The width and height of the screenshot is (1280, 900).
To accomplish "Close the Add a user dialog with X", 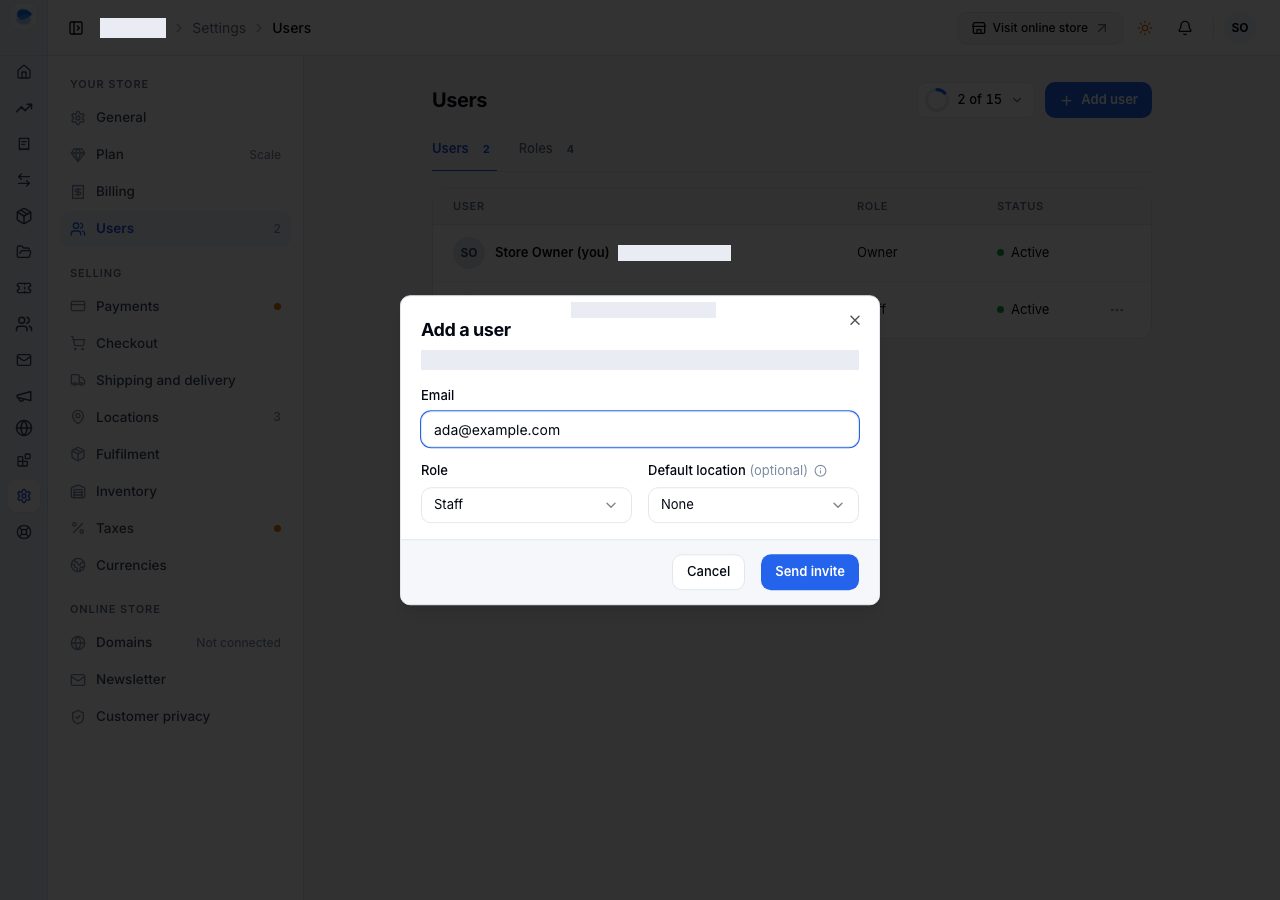I will click(x=855, y=320).
